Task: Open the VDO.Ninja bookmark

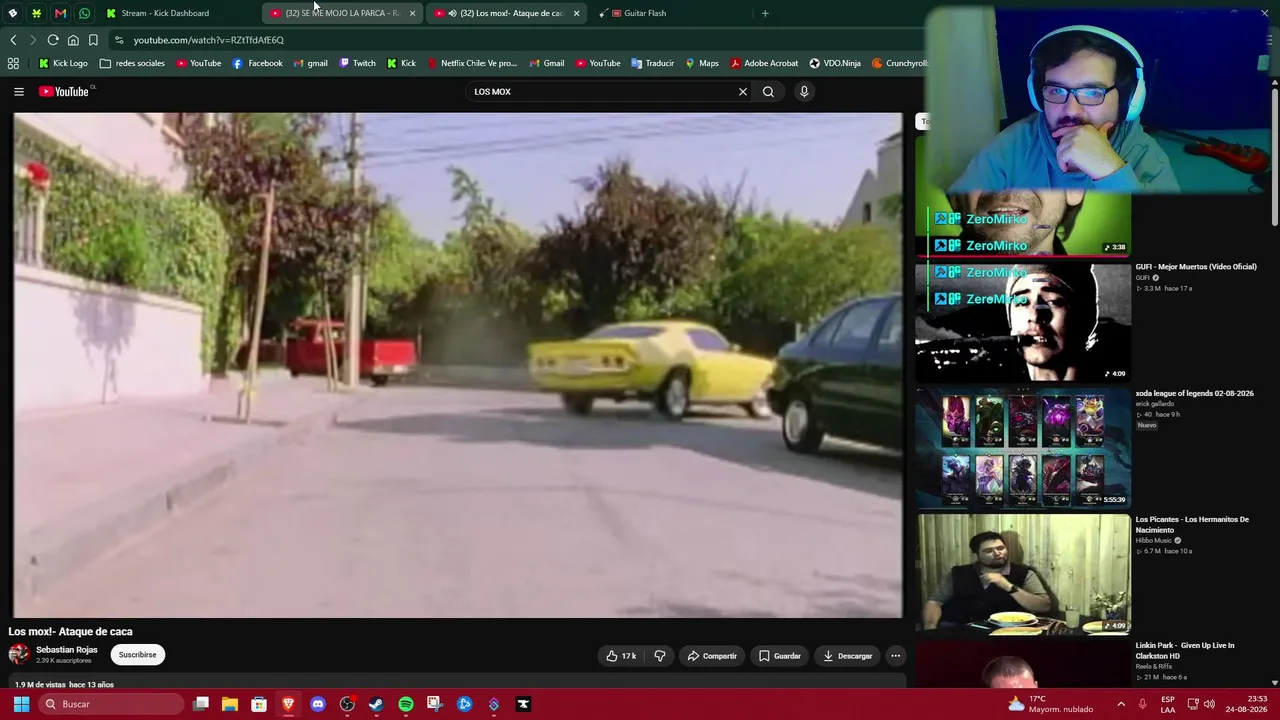Action: point(835,63)
